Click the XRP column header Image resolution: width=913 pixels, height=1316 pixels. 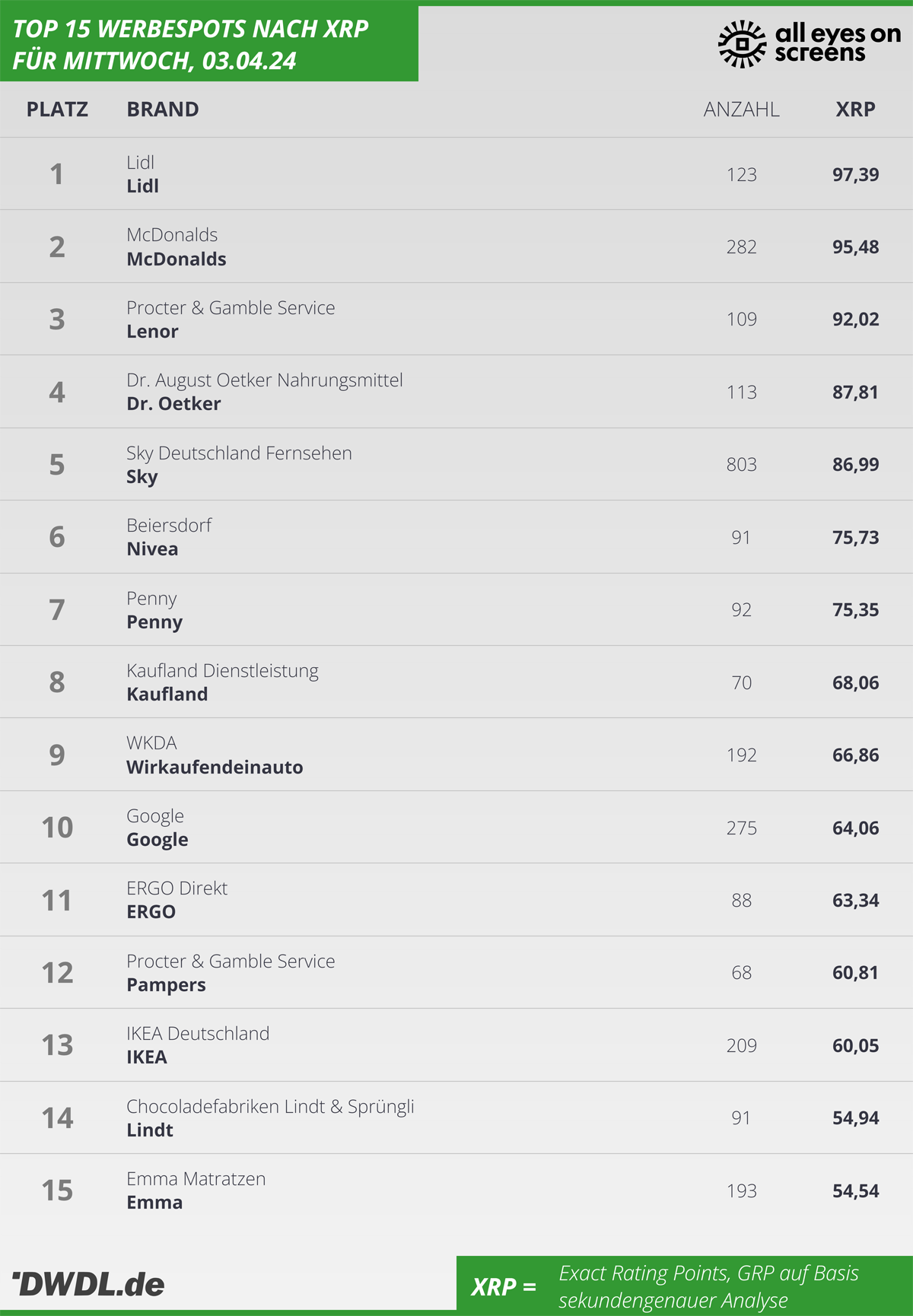point(855,110)
